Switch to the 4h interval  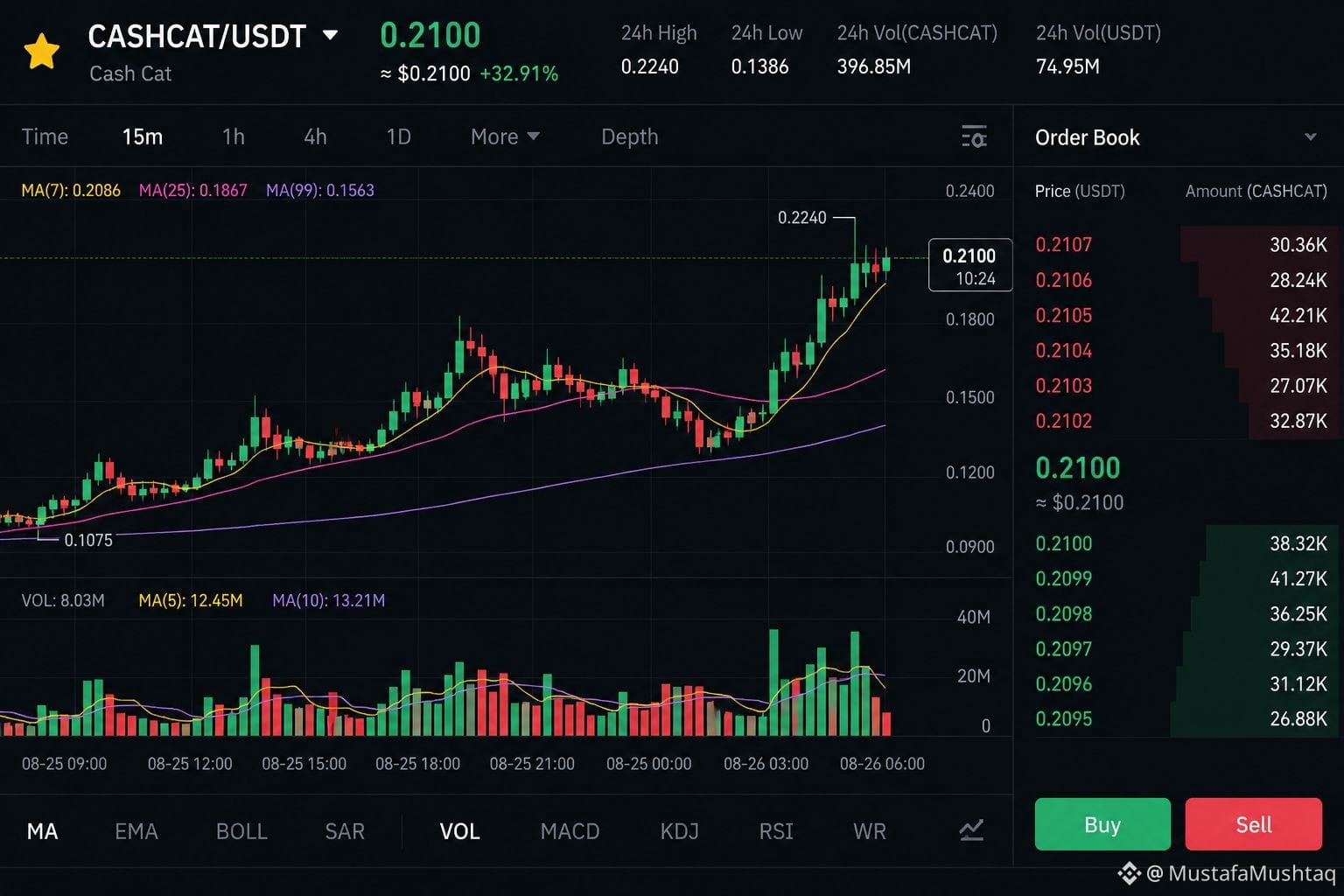coord(315,136)
